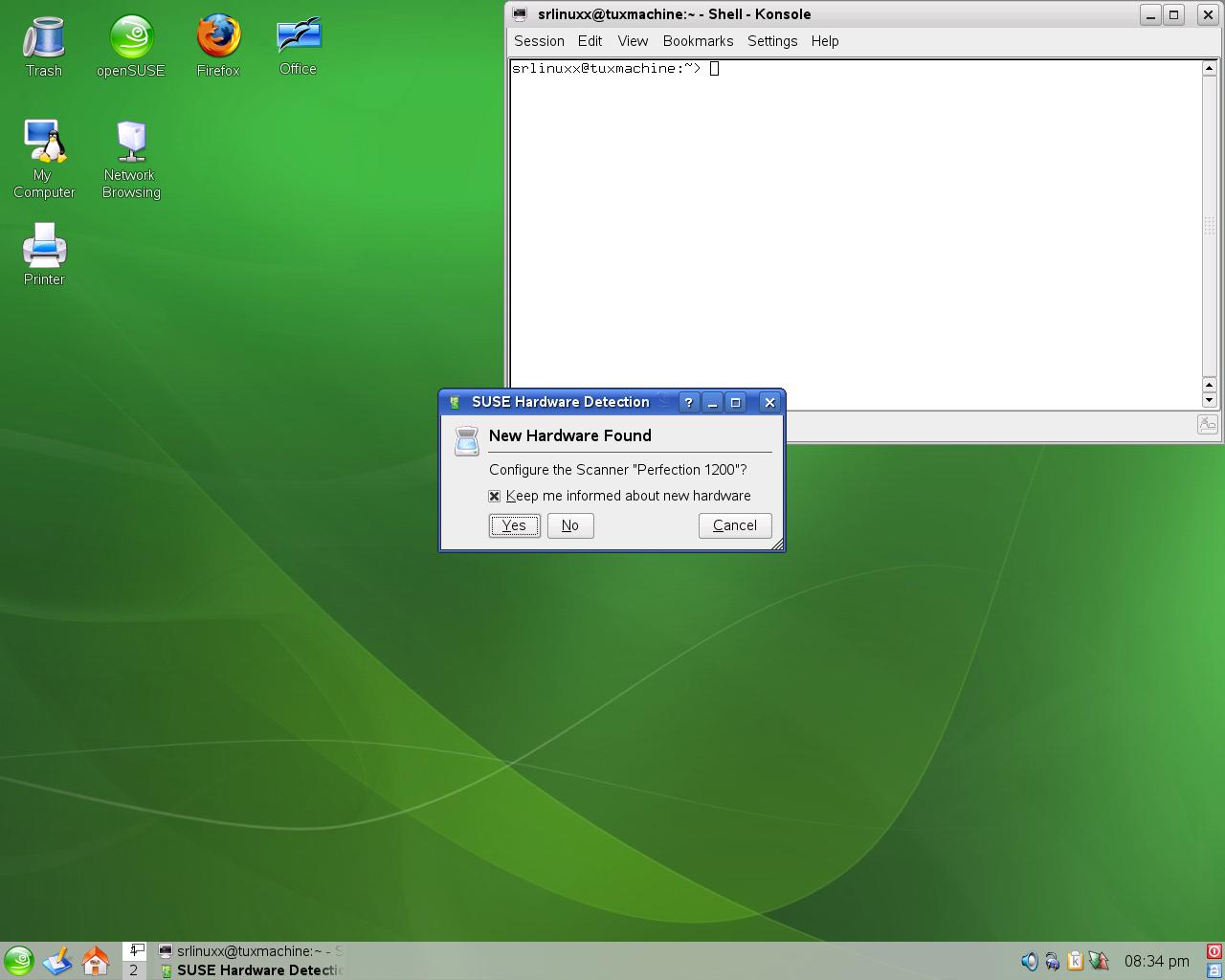Image resolution: width=1225 pixels, height=980 pixels.
Task: Open the Edit menu in Konsole
Action: (x=590, y=41)
